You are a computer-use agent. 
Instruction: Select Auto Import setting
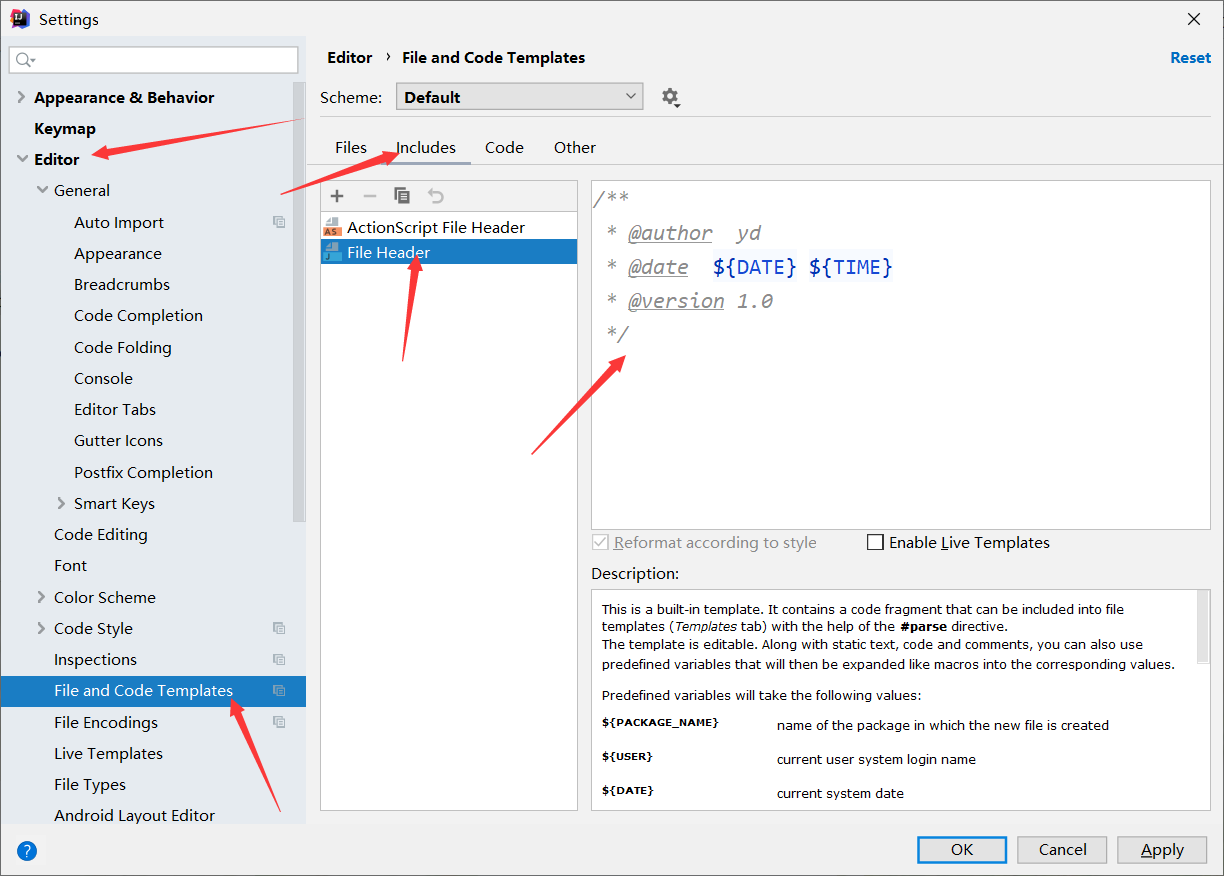coord(119,222)
